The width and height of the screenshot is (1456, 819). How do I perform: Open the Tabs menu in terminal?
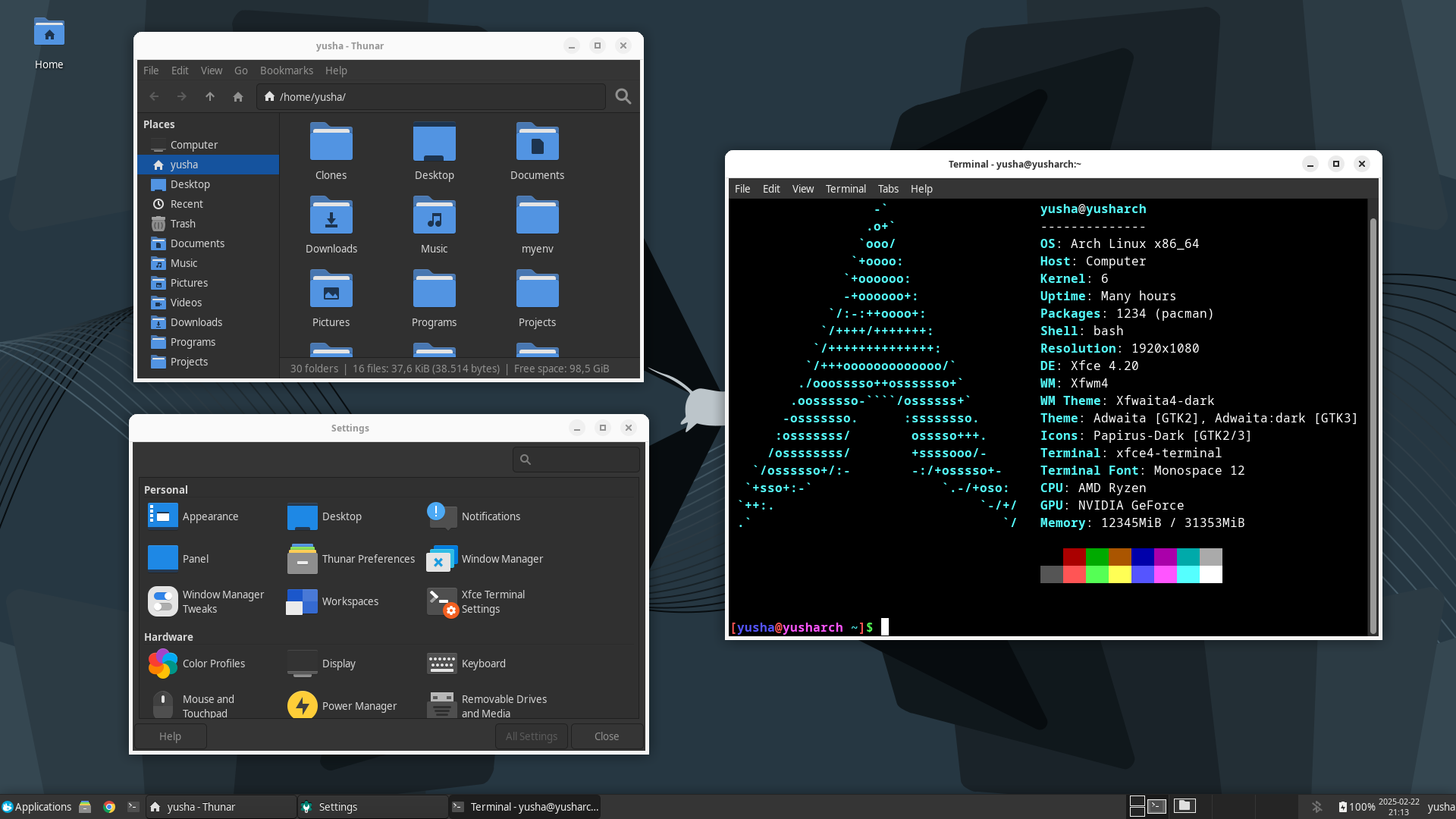coord(888,188)
